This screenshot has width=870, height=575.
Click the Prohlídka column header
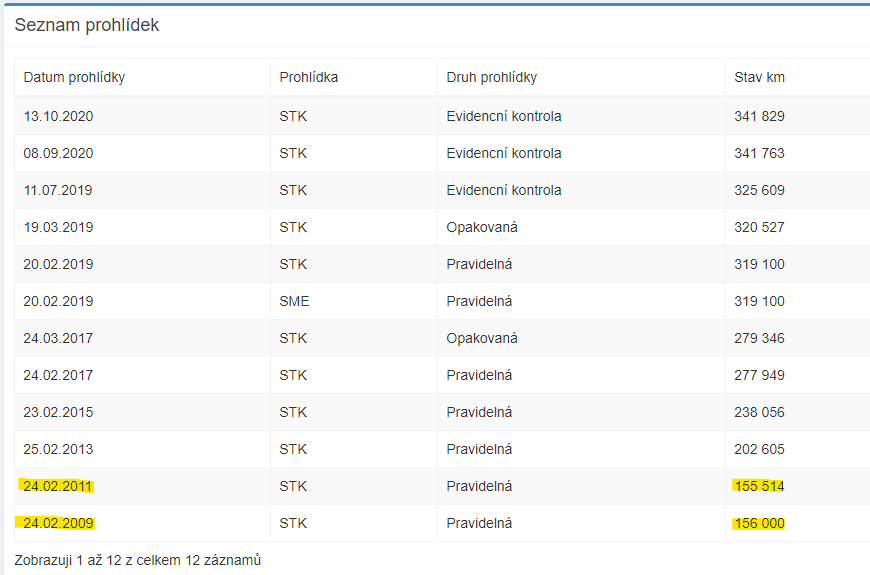308,77
